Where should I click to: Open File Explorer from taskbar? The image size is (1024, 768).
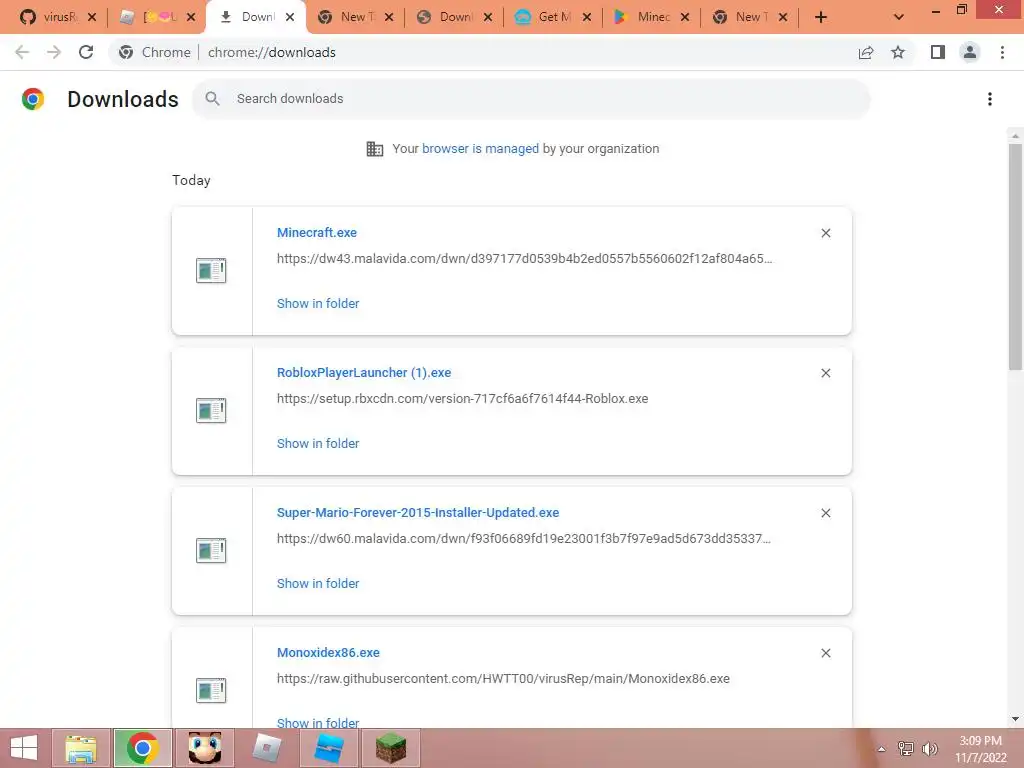(81, 748)
